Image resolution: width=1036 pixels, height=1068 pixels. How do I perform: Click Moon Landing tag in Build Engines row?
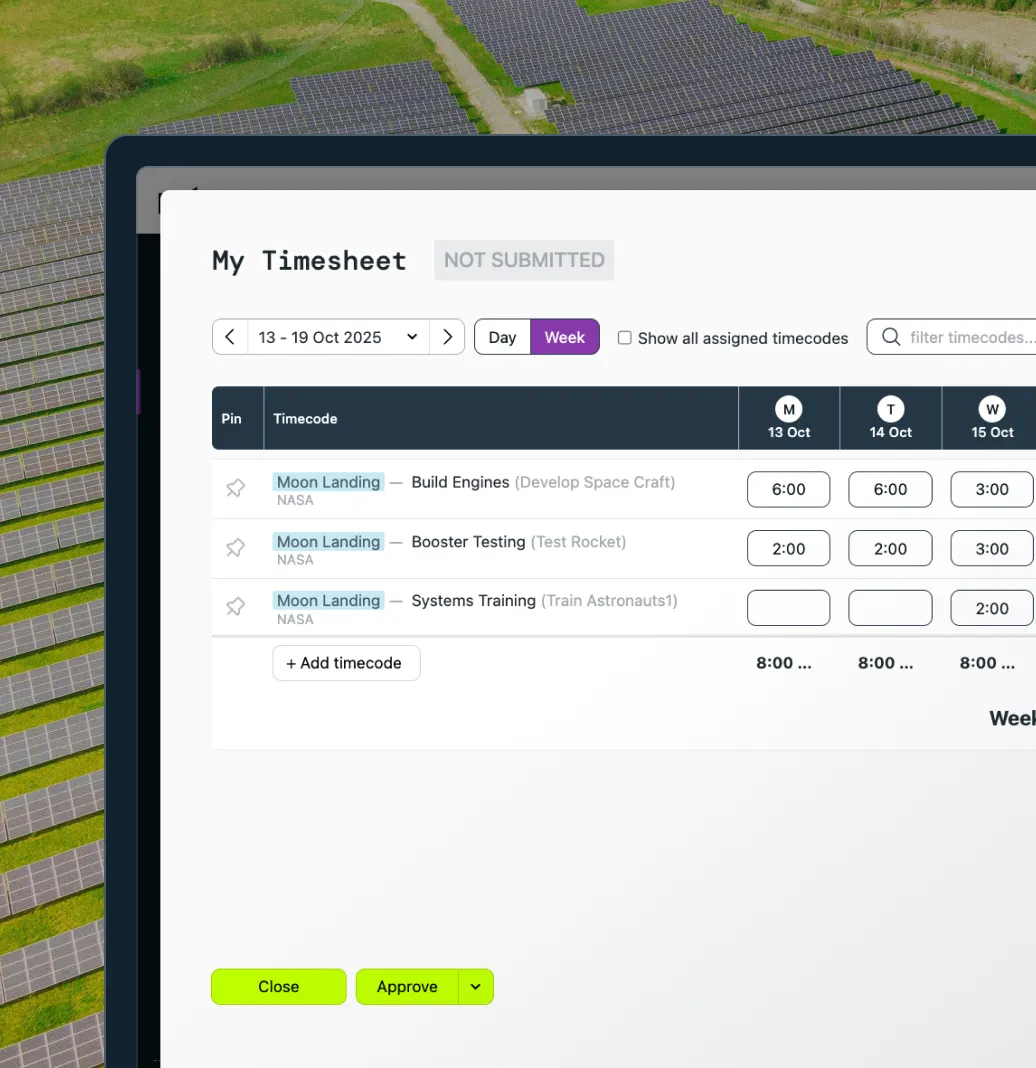[x=328, y=482]
